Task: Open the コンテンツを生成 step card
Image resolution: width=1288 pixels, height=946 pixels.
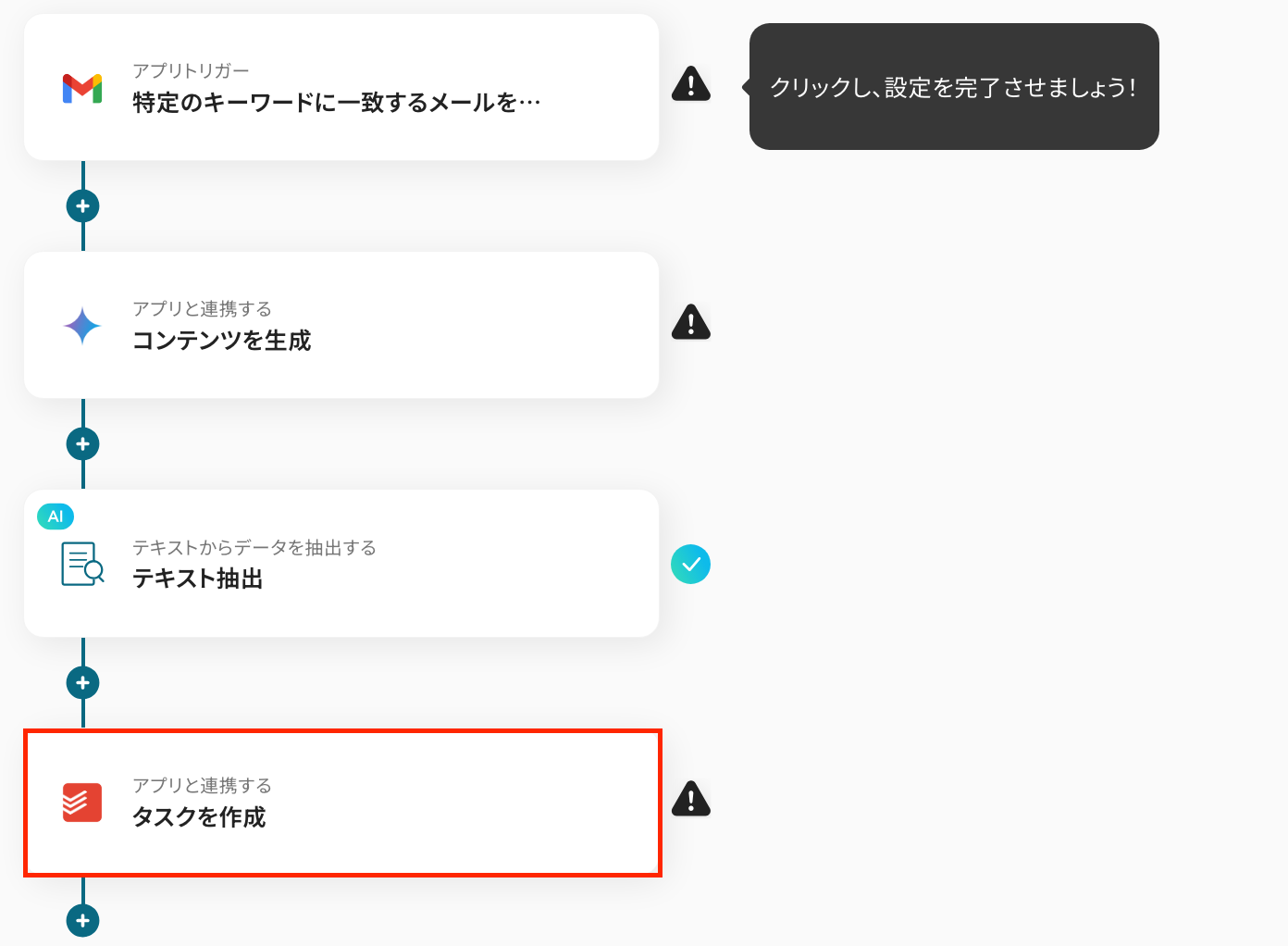Action: (x=341, y=326)
